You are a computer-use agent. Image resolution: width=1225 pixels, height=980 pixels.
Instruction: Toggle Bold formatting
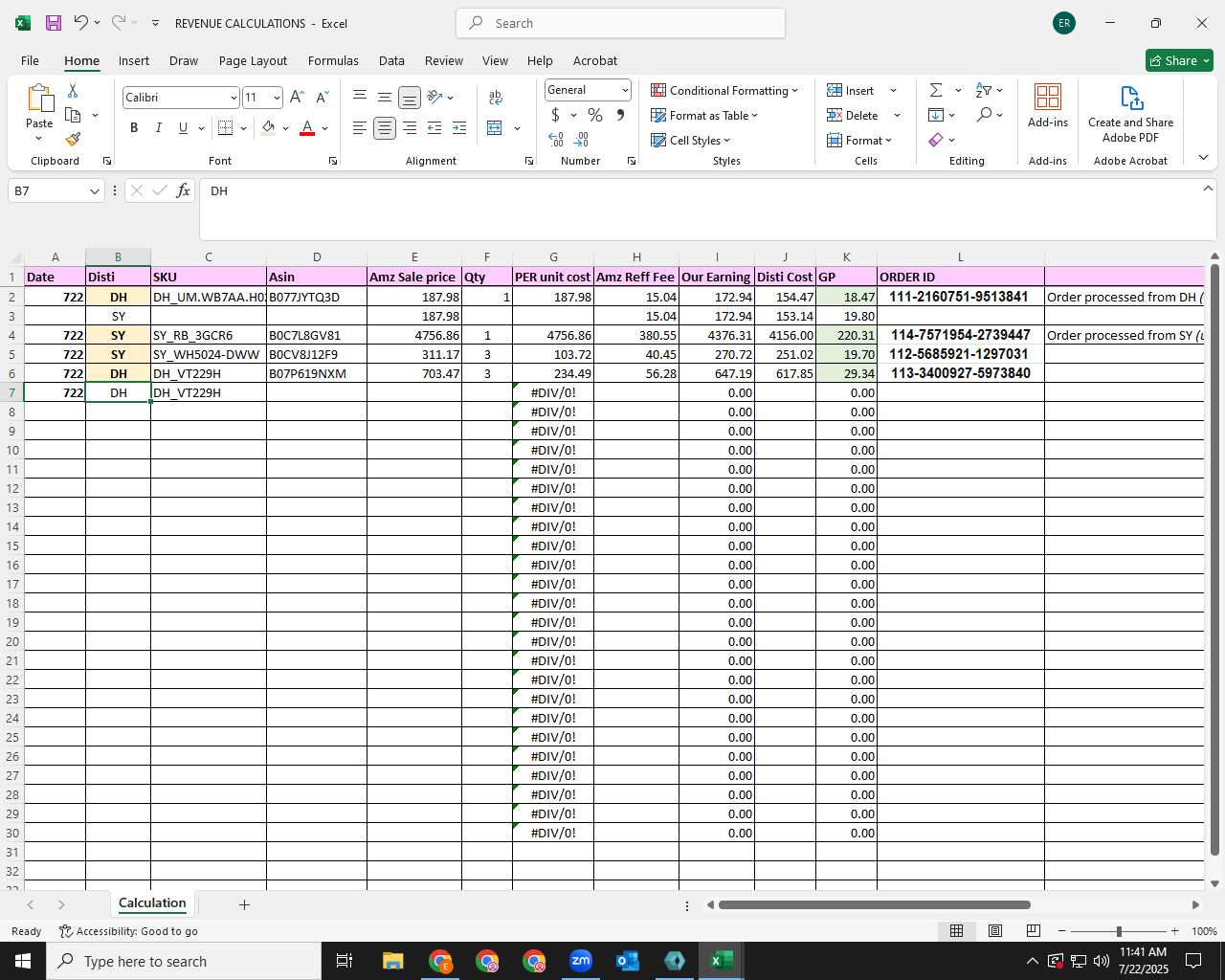(x=134, y=127)
